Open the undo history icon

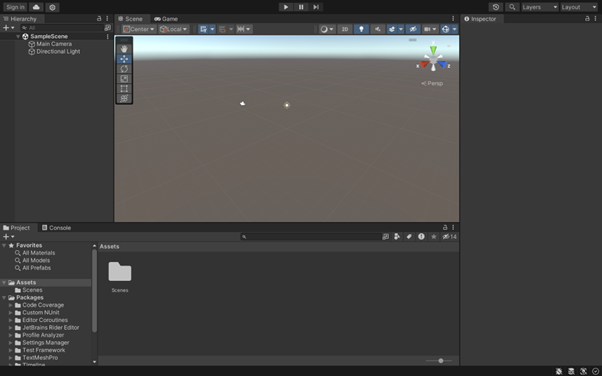[496, 7]
